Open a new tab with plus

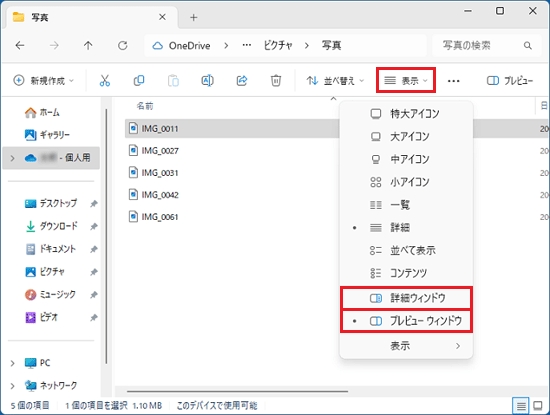click(194, 17)
